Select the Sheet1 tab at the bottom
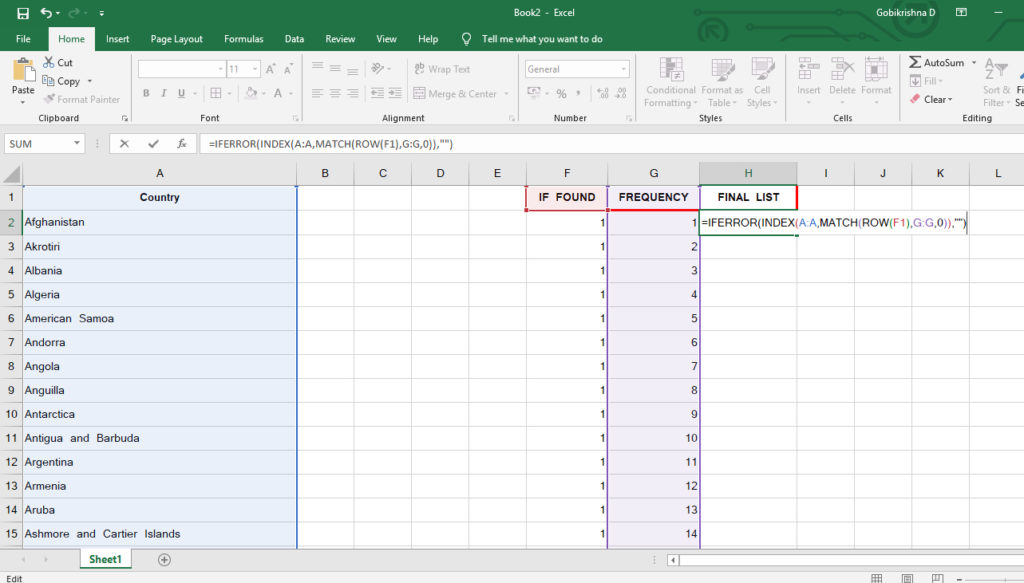 coord(105,560)
